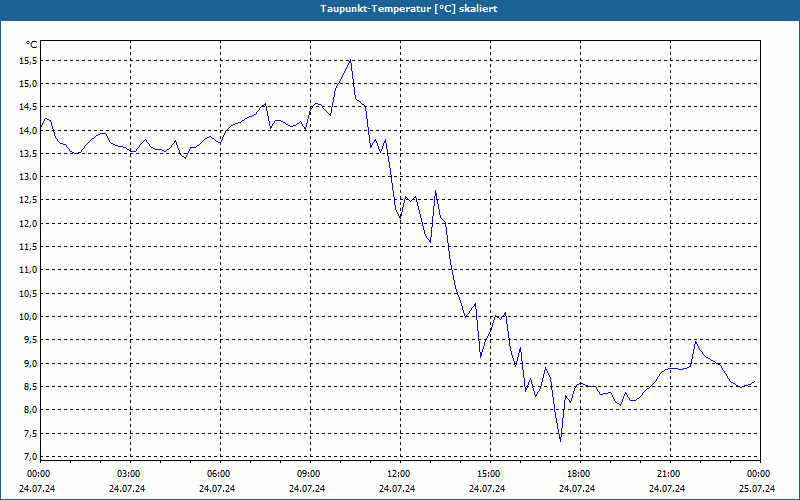Select the '25.07.24' date label
The image size is (800, 500).
point(757,488)
